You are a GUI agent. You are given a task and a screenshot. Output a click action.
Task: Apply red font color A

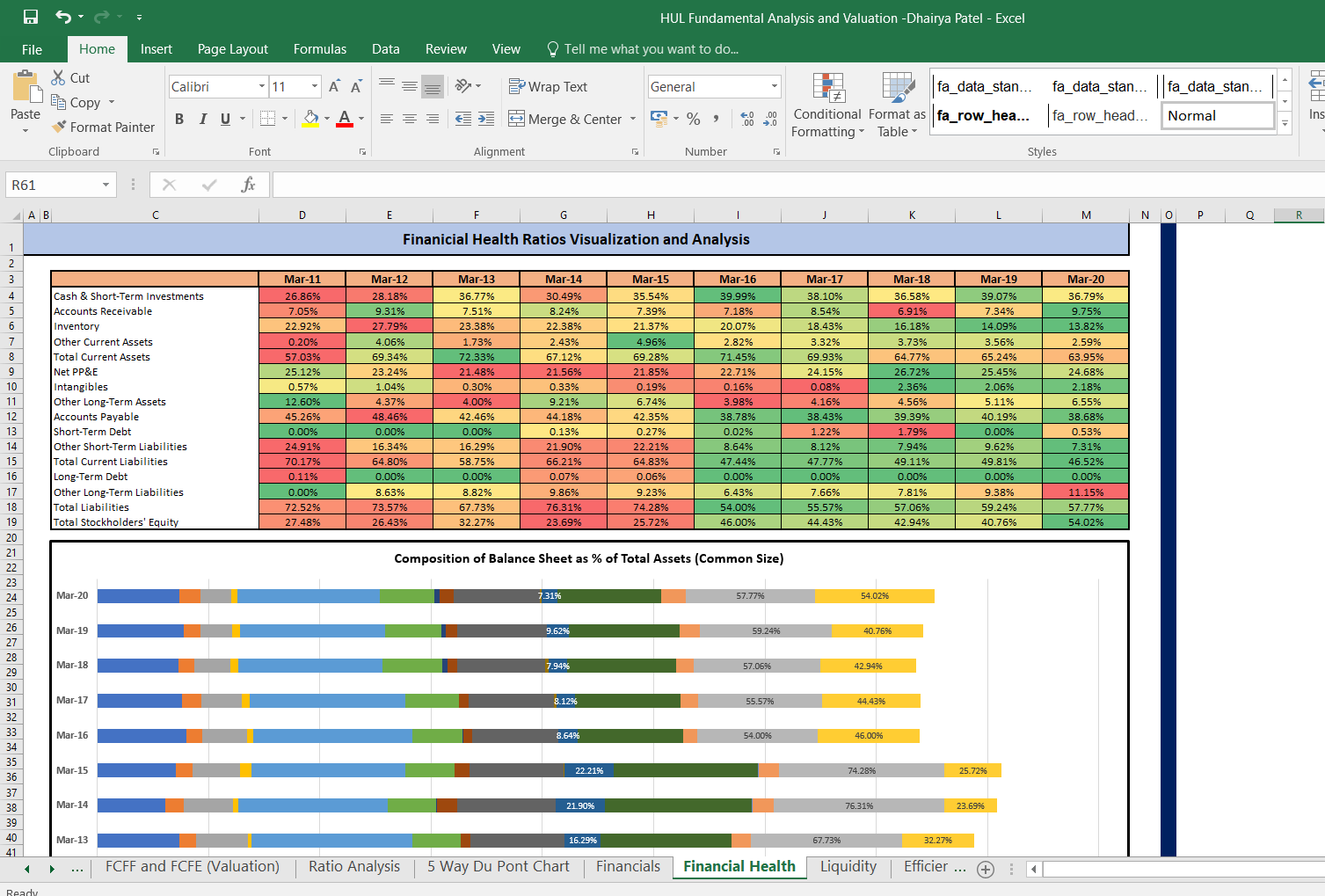345,119
